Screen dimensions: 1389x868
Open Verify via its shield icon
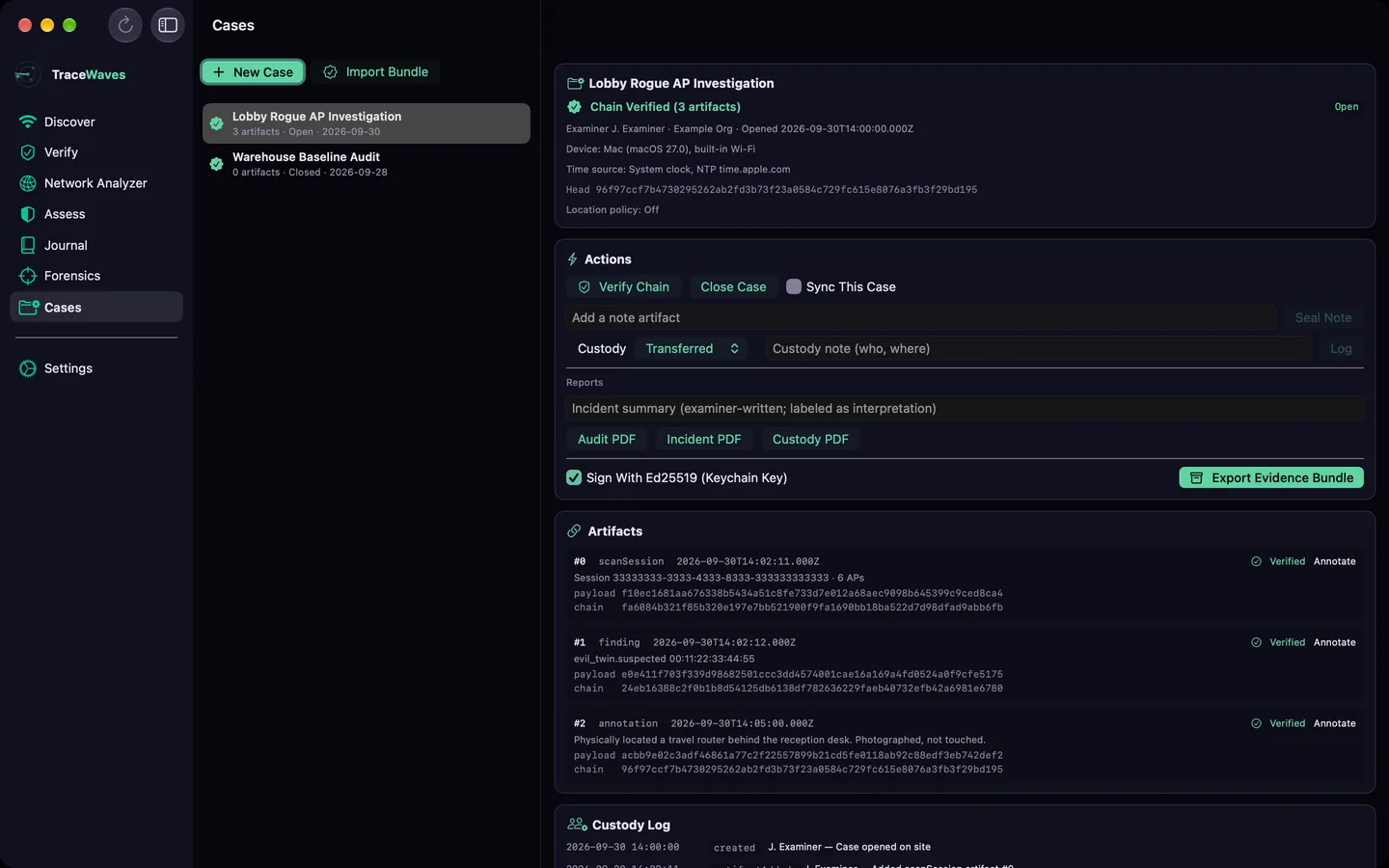(28, 152)
